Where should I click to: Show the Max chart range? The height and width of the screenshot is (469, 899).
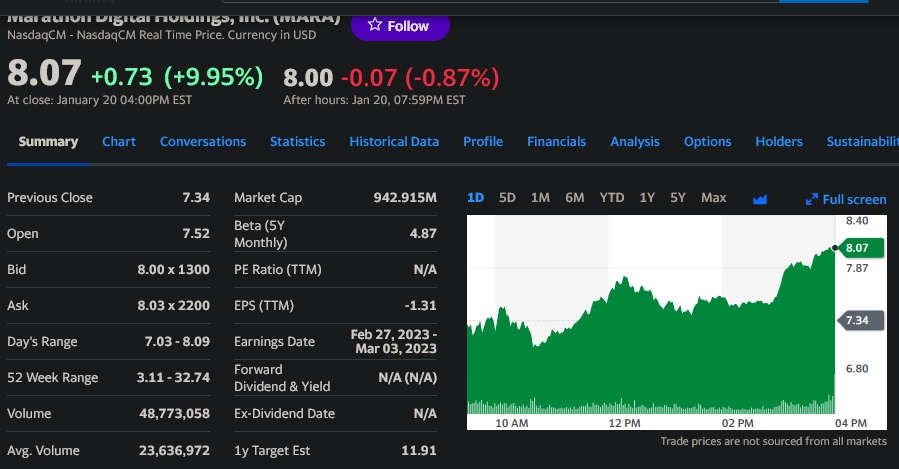click(x=714, y=198)
